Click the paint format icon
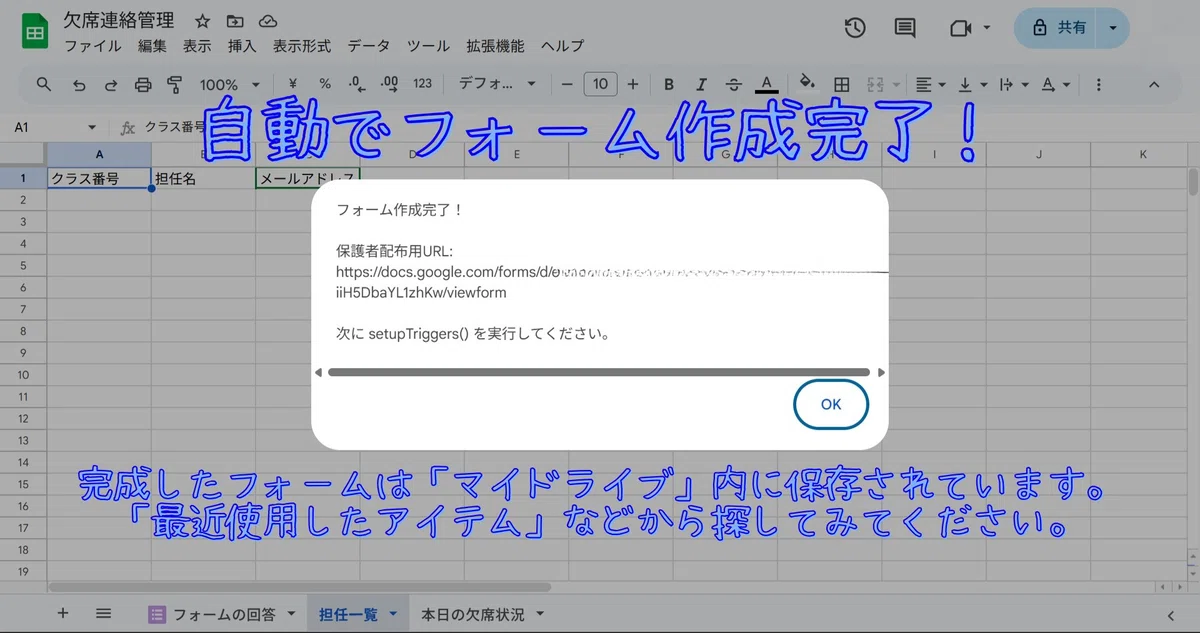The width and height of the screenshot is (1200, 633). [175, 85]
